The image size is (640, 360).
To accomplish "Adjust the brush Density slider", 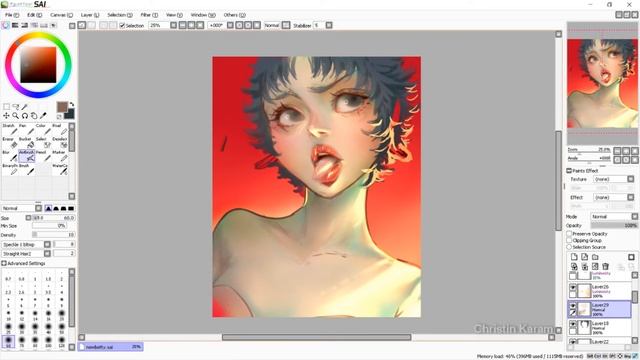I will (53, 235).
